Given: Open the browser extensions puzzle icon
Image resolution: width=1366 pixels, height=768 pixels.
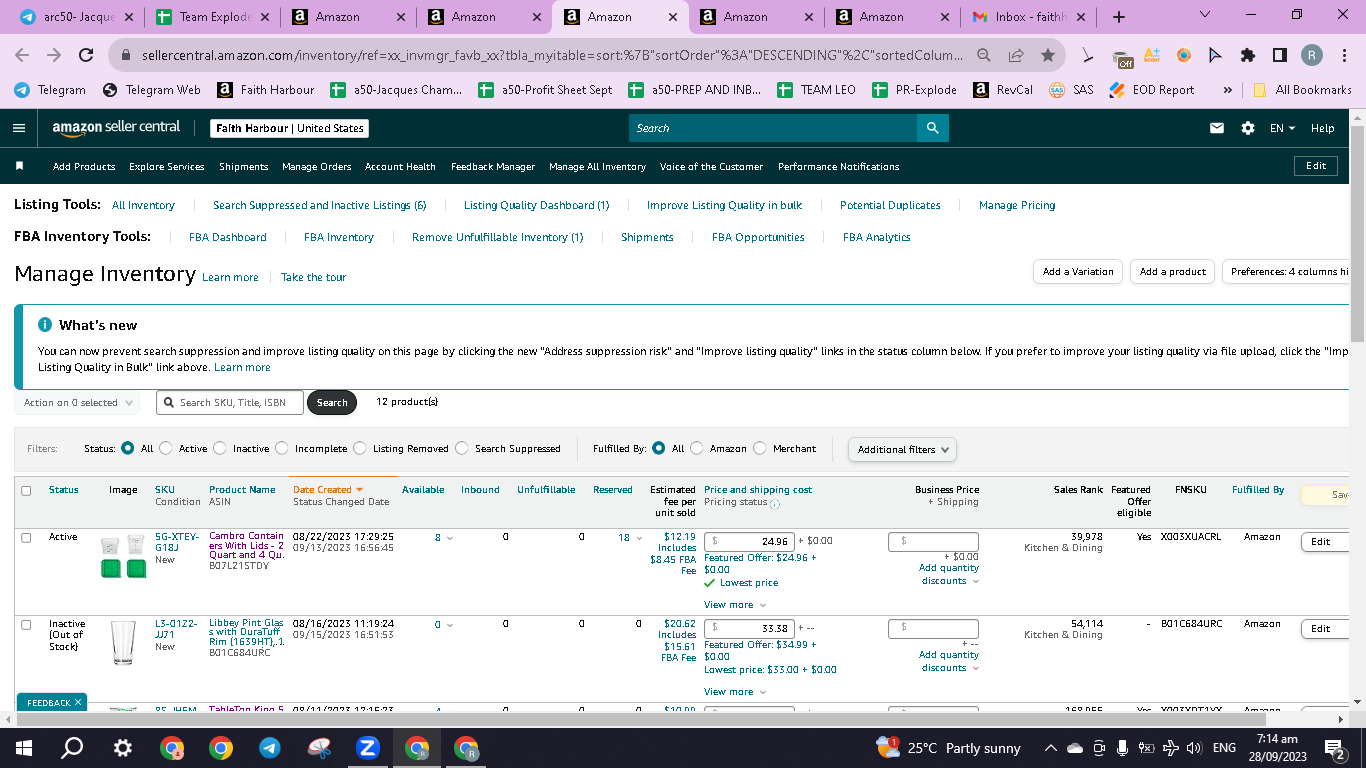Looking at the screenshot, I should (1247, 55).
